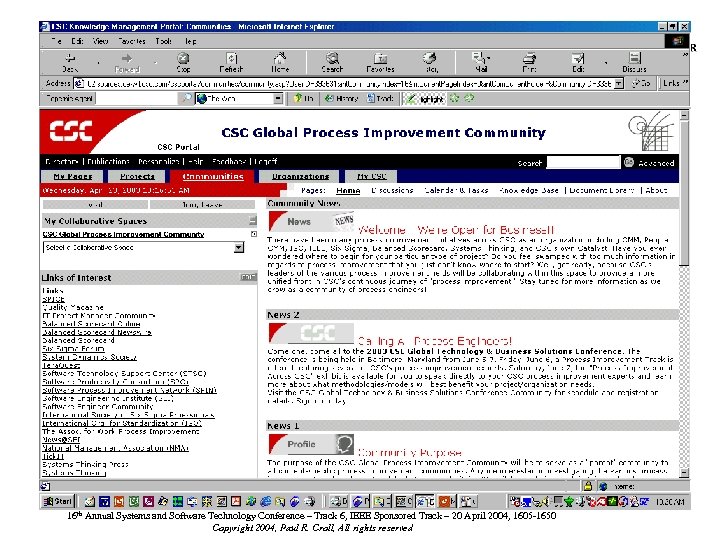
Task: Open the Edit menu
Action: point(77,41)
